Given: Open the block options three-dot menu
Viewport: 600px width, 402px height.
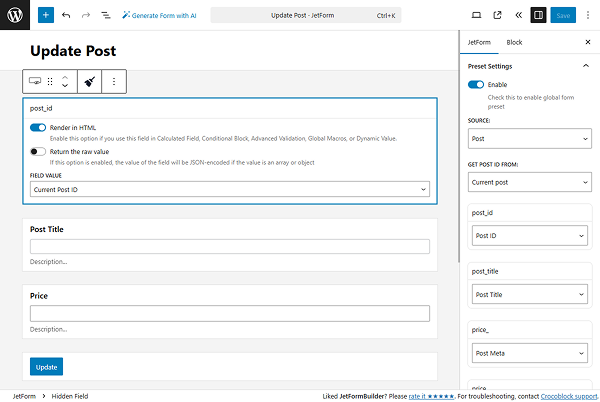Looking at the screenshot, I should [114, 81].
